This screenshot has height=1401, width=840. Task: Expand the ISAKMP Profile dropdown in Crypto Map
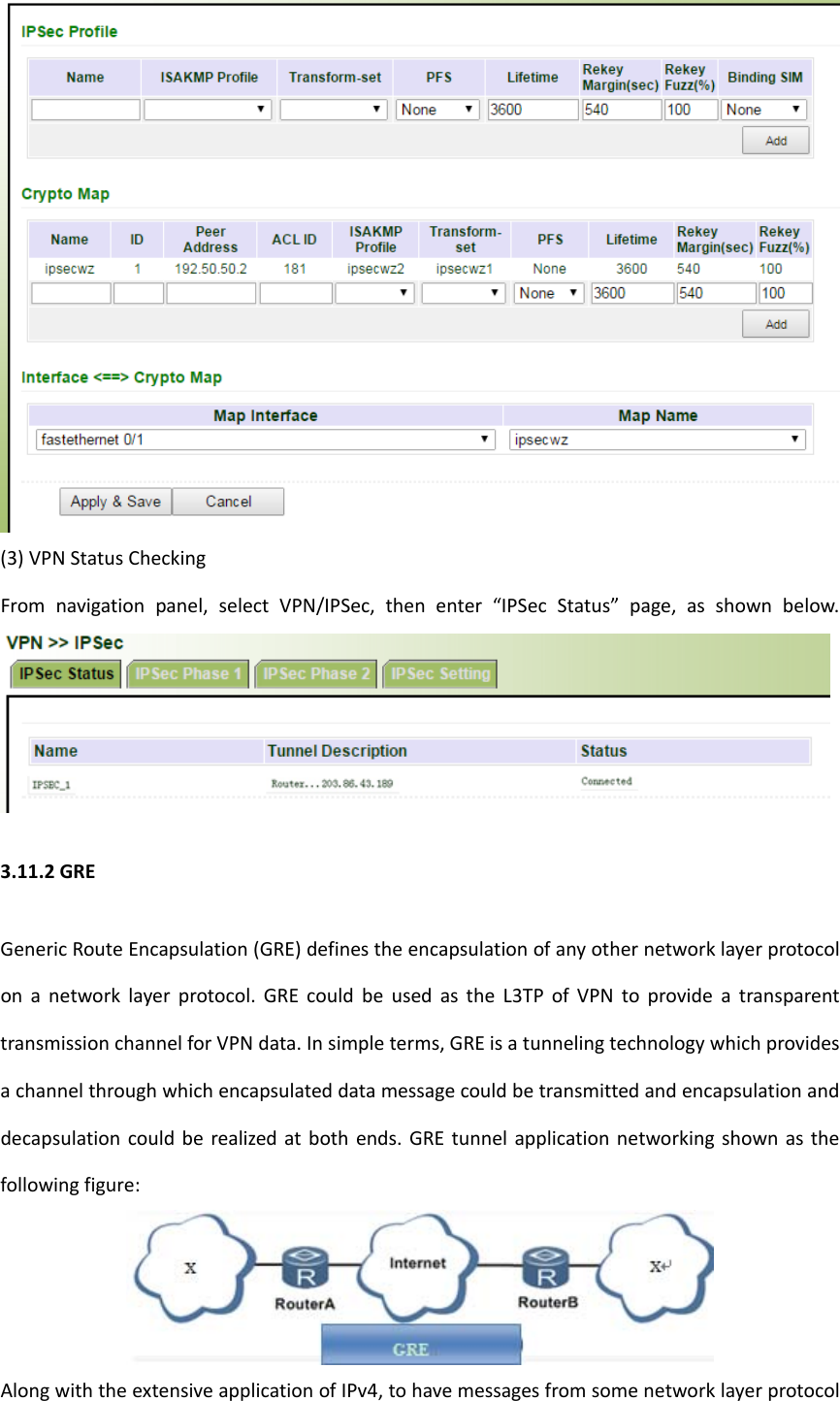click(374, 293)
